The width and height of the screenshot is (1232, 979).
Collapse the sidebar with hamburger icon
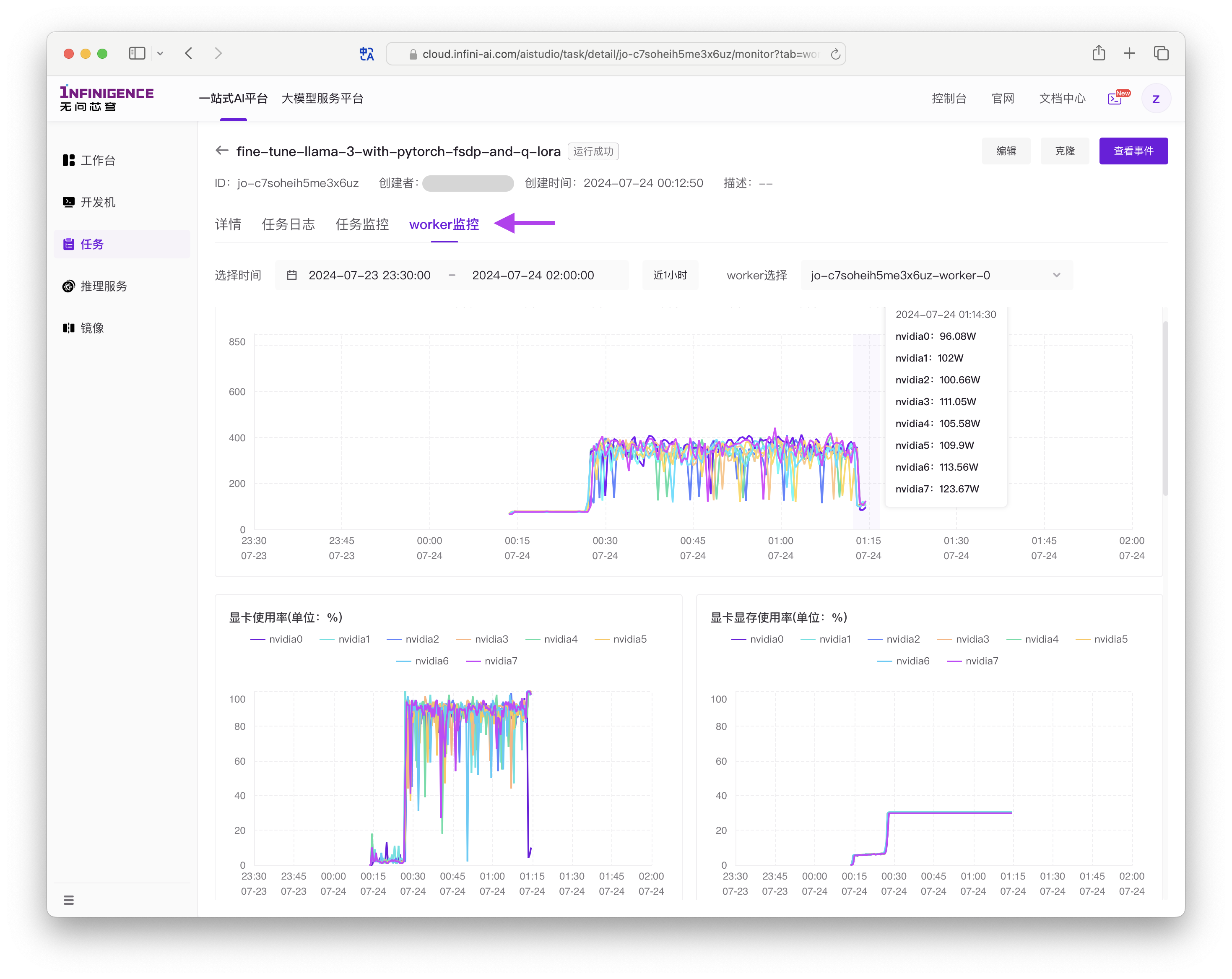click(x=69, y=900)
